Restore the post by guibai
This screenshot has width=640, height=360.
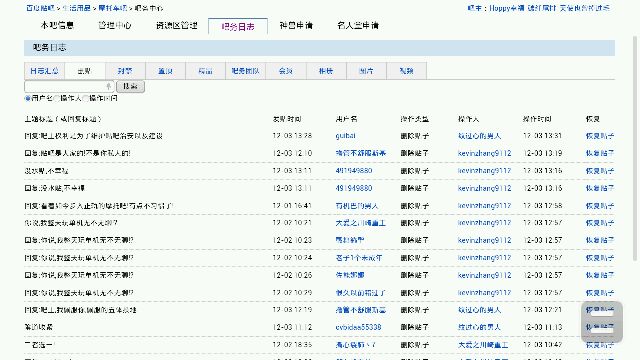tap(600, 136)
